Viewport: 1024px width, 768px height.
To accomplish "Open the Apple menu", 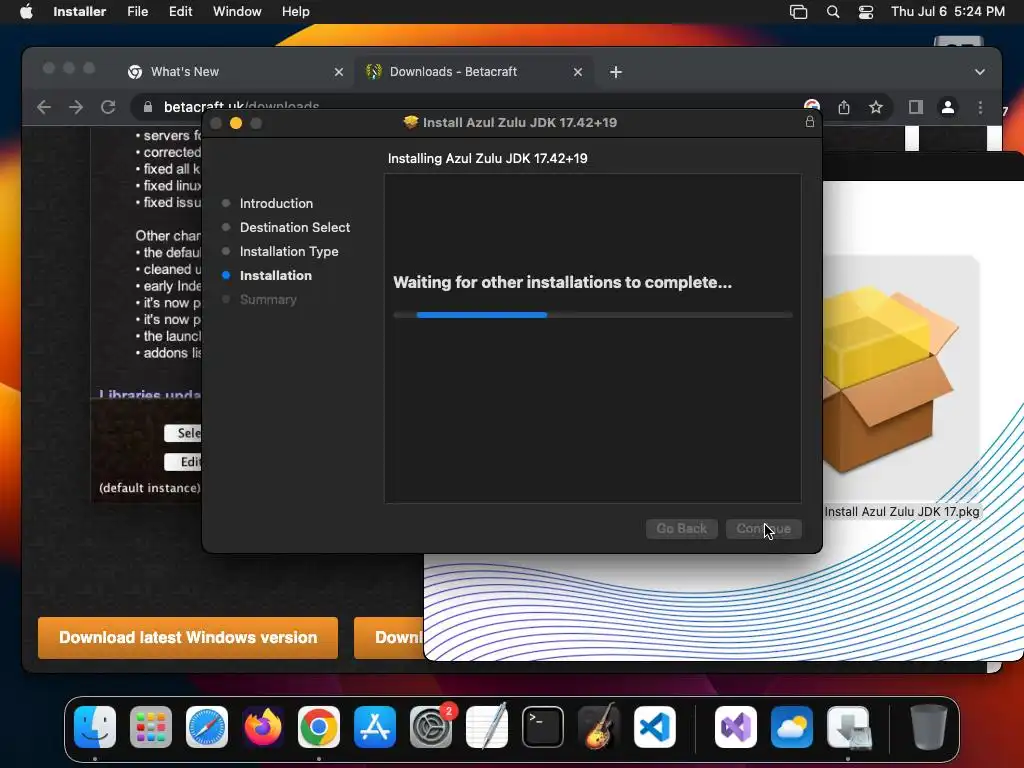I will [x=26, y=12].
